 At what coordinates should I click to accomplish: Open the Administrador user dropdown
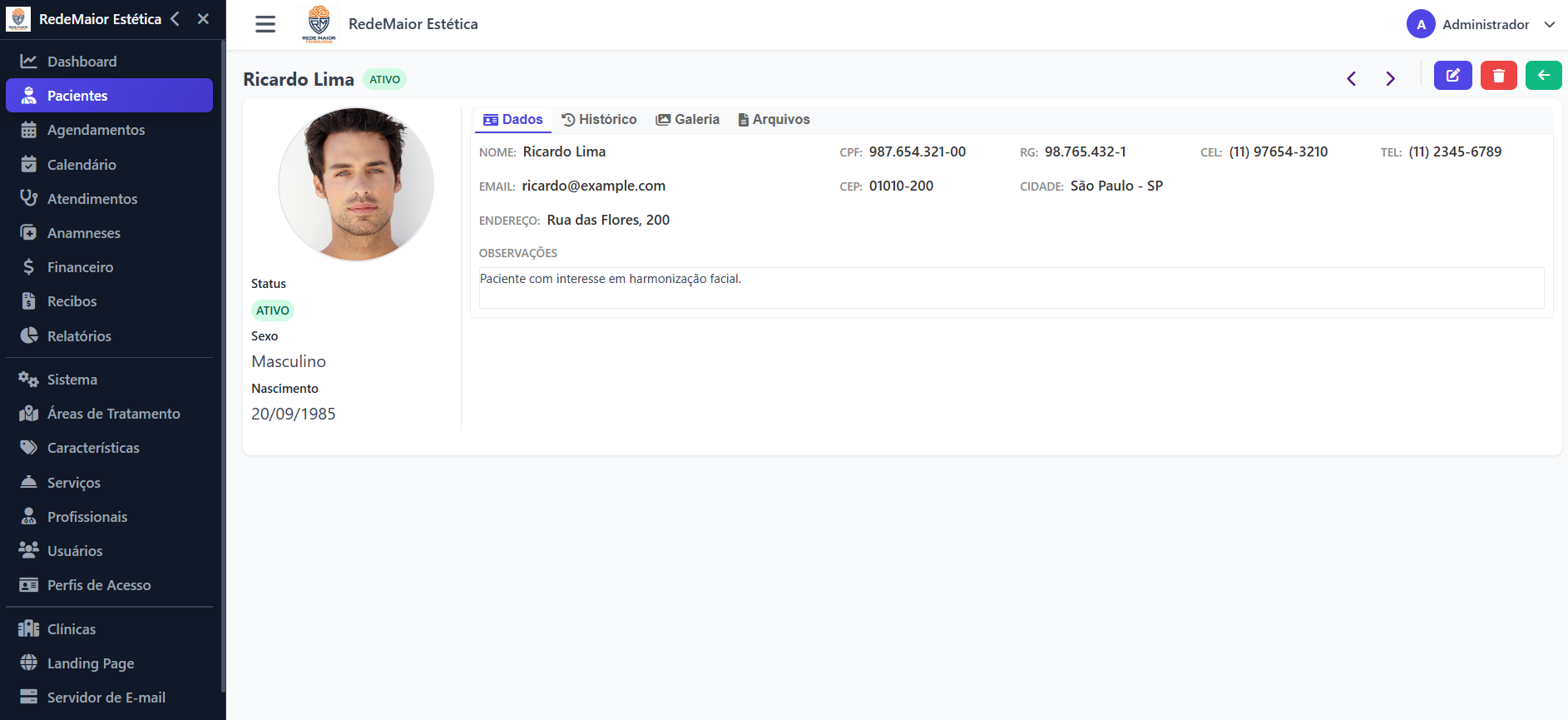point(1481,24)
